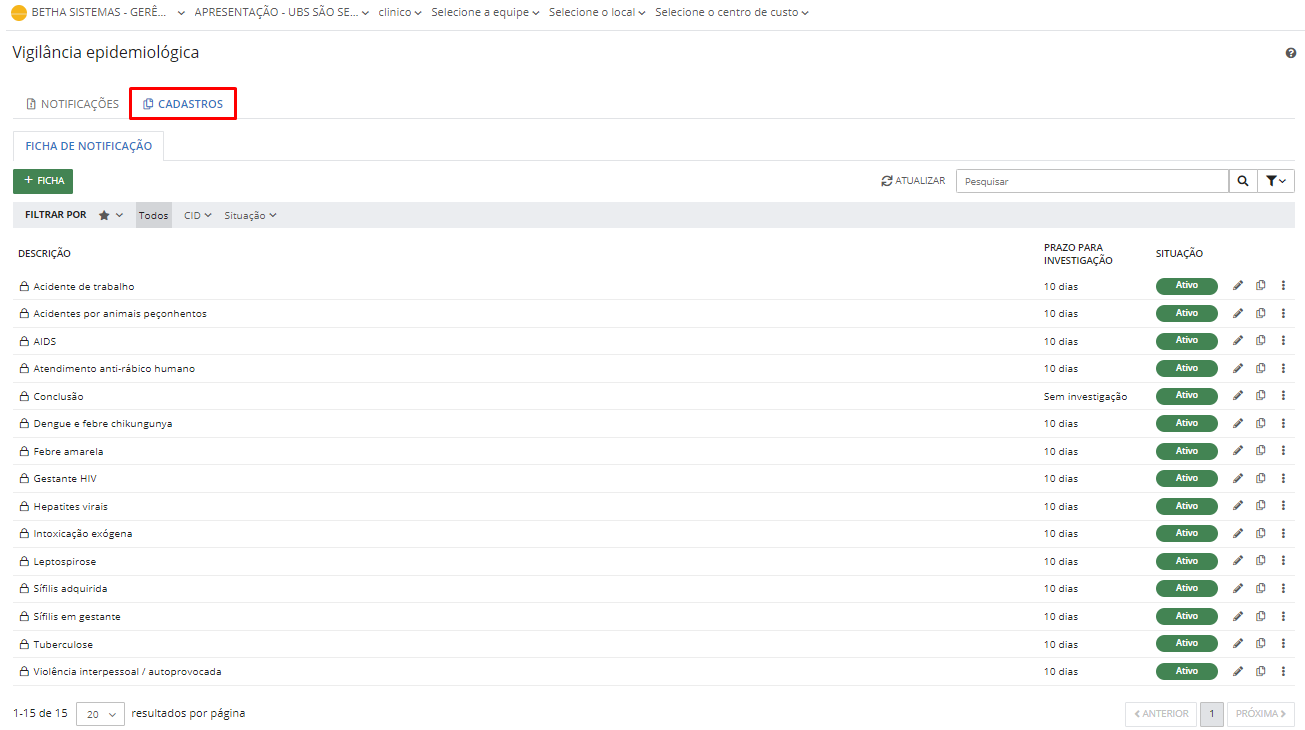Edit Dengue e febre chikungunya form
The width and height of the screenshot is (1305, 730).
point(1238,423)
